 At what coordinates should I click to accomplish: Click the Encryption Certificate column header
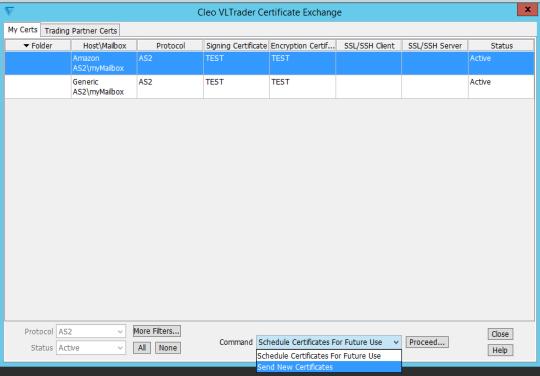tap(302, 45)
